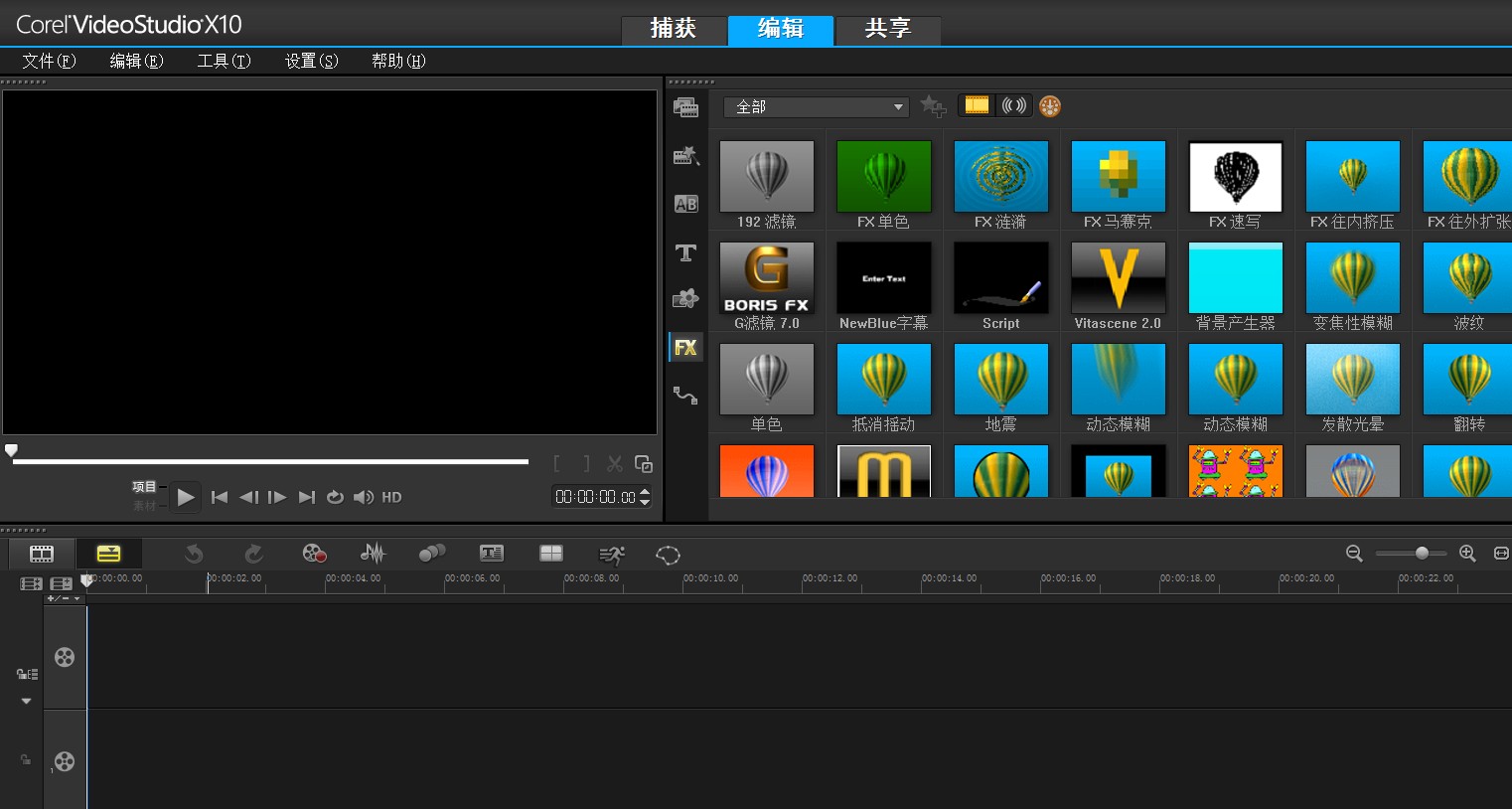The height and width of the screenshot is (809, 1512).
Task: Select 项目 (Project) play mode
Action: (x=144, y=487)
